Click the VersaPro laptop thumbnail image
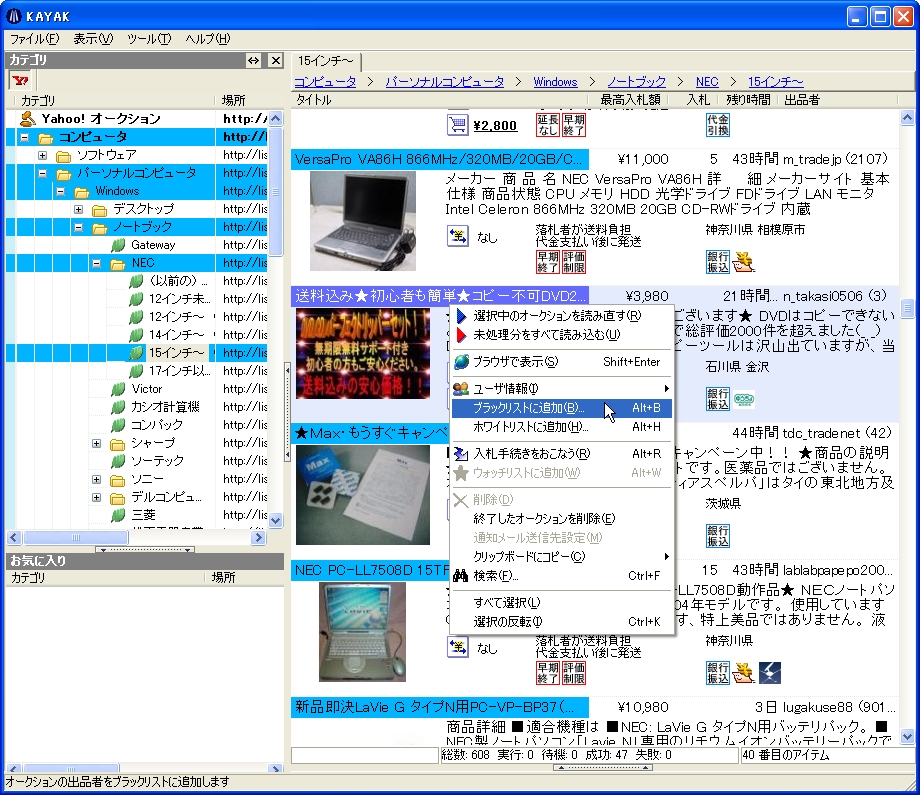The height and width of the screenshot is (795, 920). [363, 221]
